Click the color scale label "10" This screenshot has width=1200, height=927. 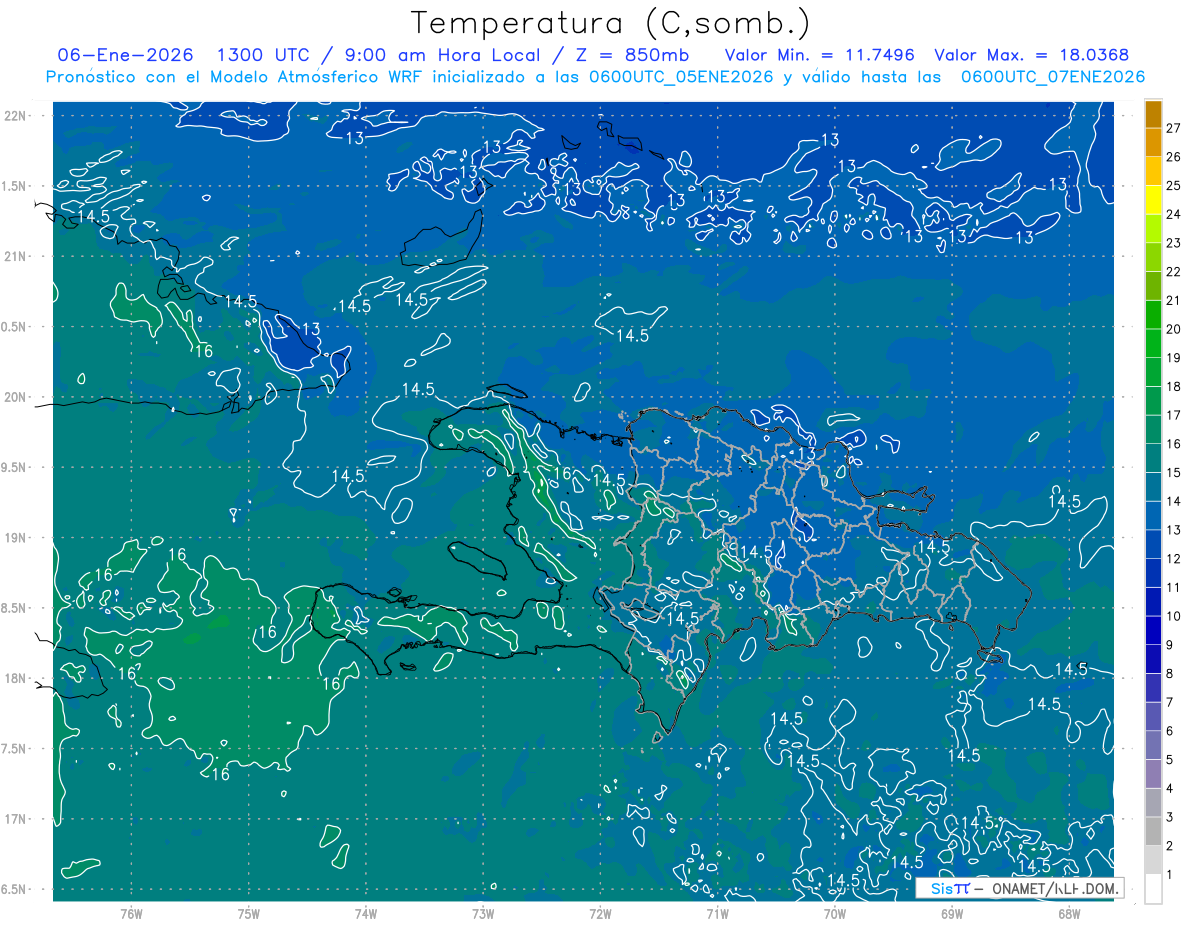[x=1174, y=617]
